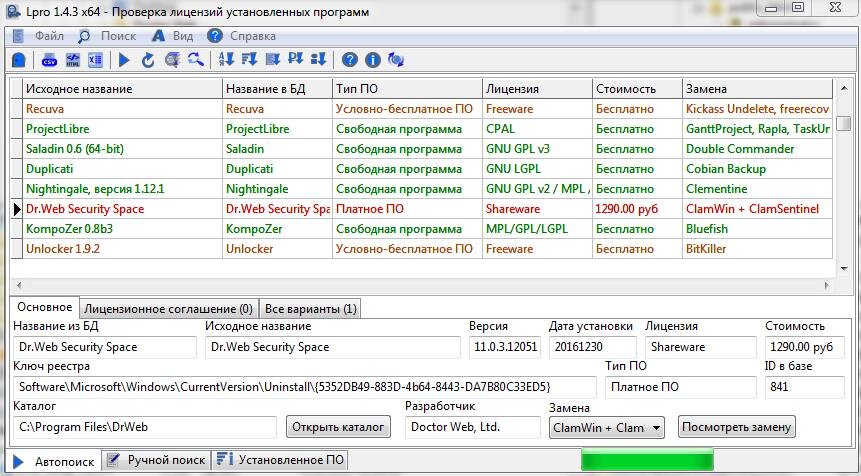This screenshot has width=861, height=476.
Task: Click the Каталог path field
Action: (x=144, y=427)
